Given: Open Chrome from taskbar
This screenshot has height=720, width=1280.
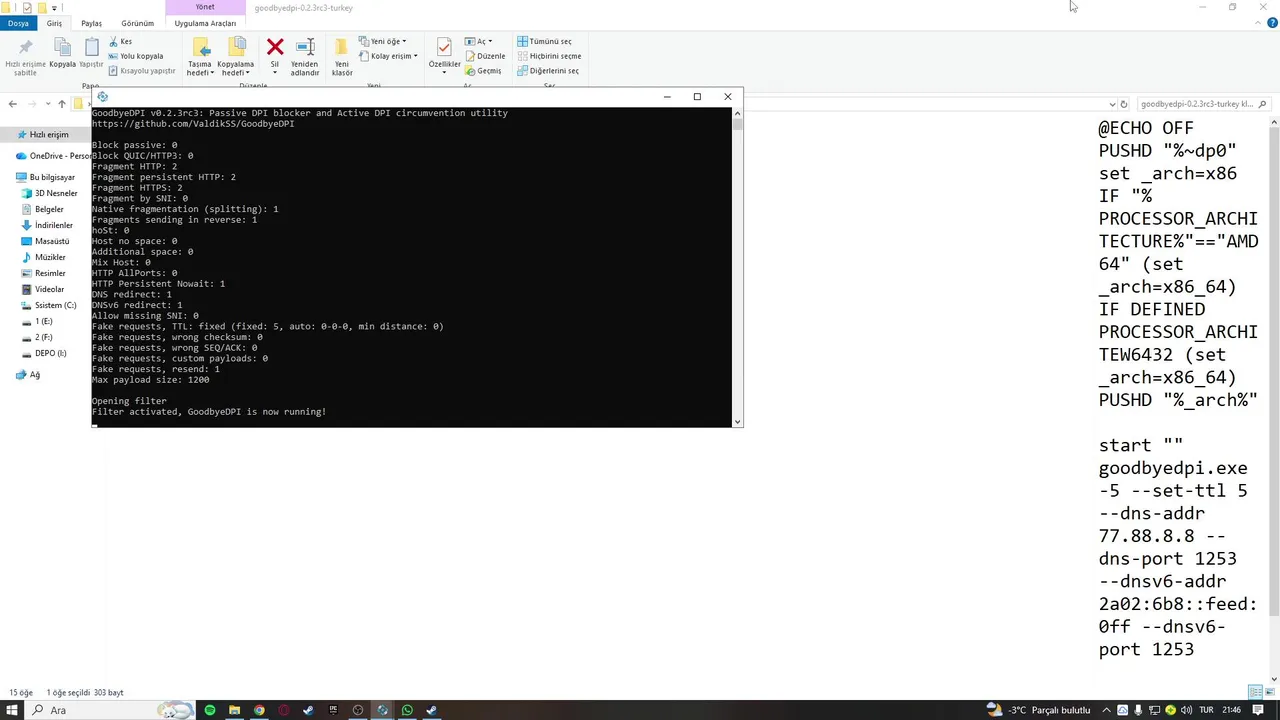Looking at the screenshot, I should [259, 710].
